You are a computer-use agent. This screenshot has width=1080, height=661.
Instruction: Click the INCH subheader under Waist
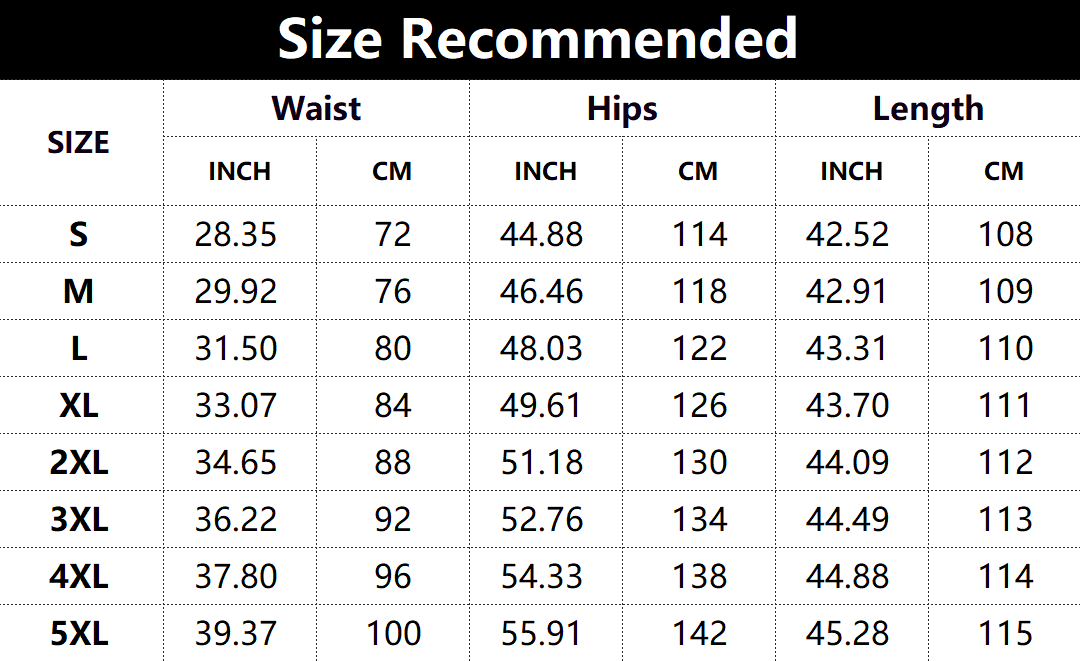pyautogui.click(x=239, y=171)
